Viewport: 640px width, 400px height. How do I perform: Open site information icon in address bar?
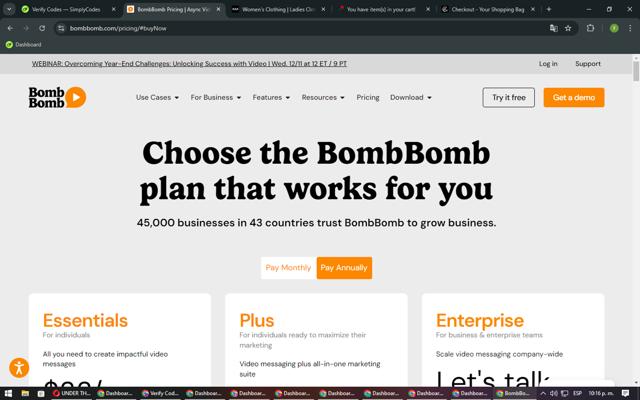tap(61, 28)
